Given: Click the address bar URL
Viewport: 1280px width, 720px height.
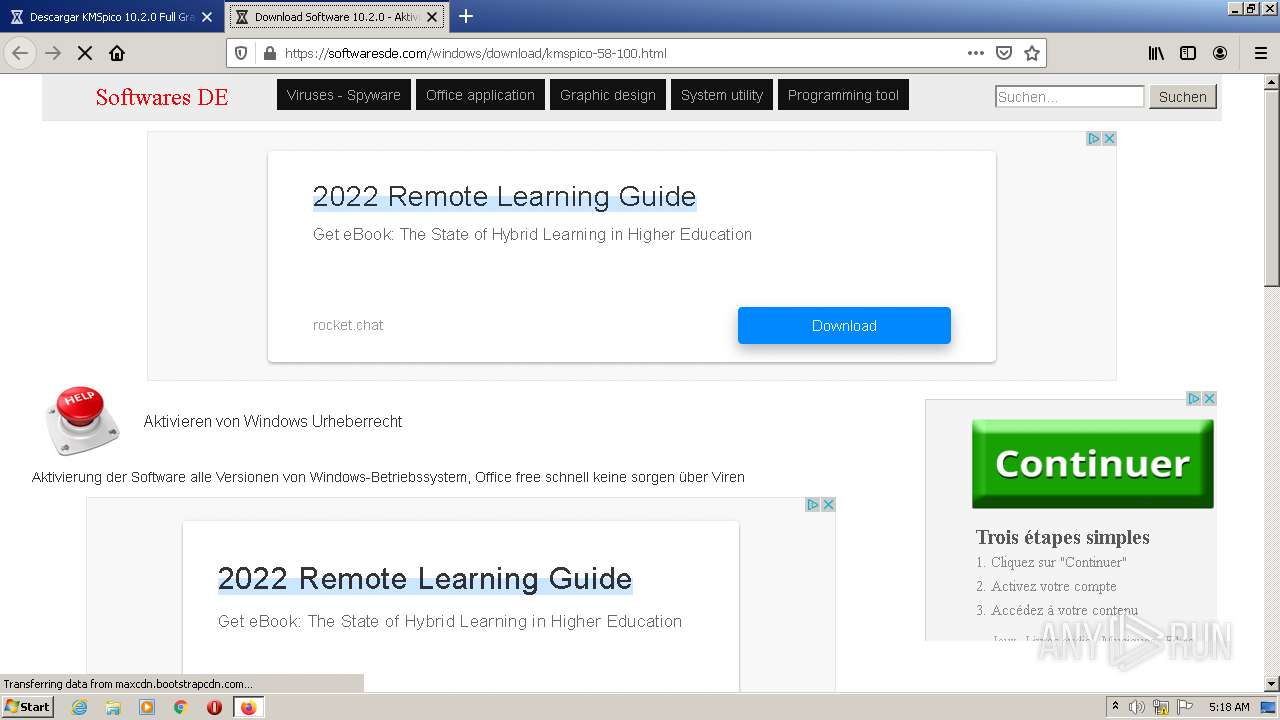Looking at the screenshot, I should tap(475, 53).
